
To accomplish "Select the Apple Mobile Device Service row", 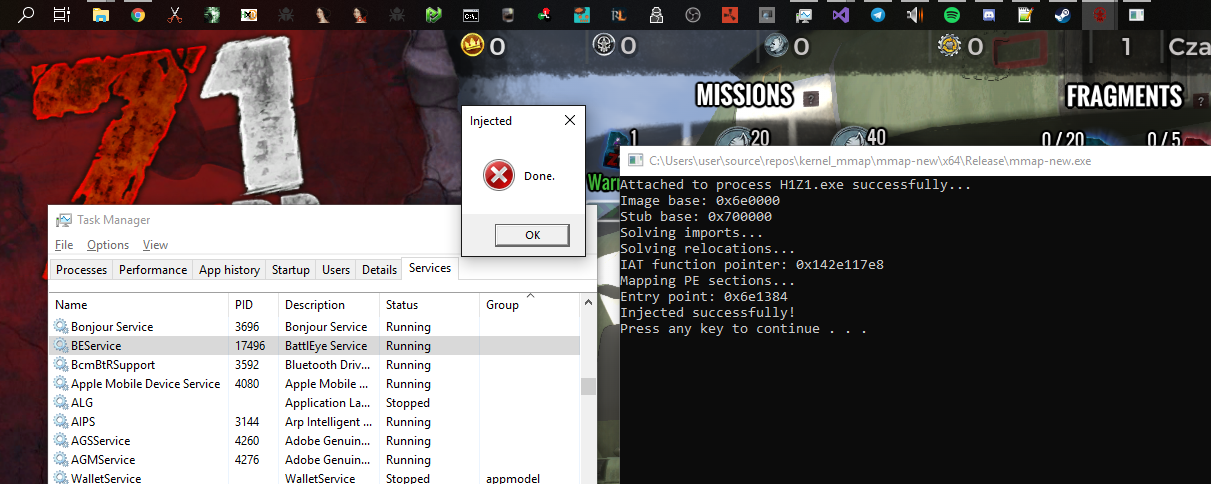I will [x=315, y=384].
